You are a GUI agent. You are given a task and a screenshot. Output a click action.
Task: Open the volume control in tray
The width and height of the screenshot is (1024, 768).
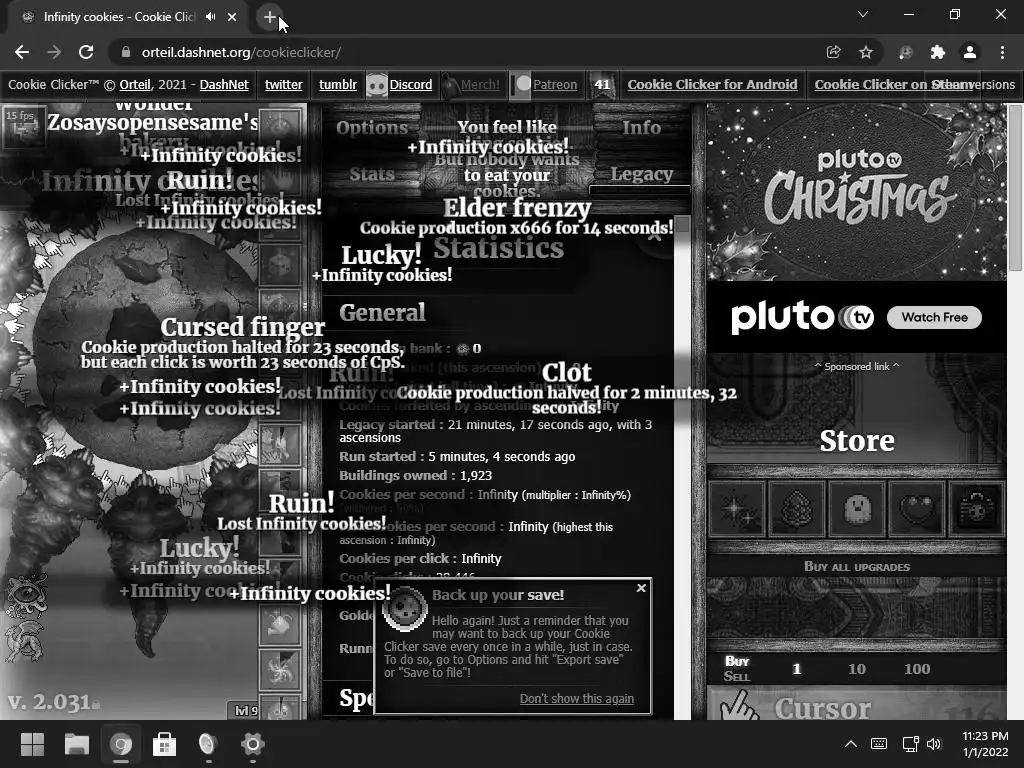point(934,744)
